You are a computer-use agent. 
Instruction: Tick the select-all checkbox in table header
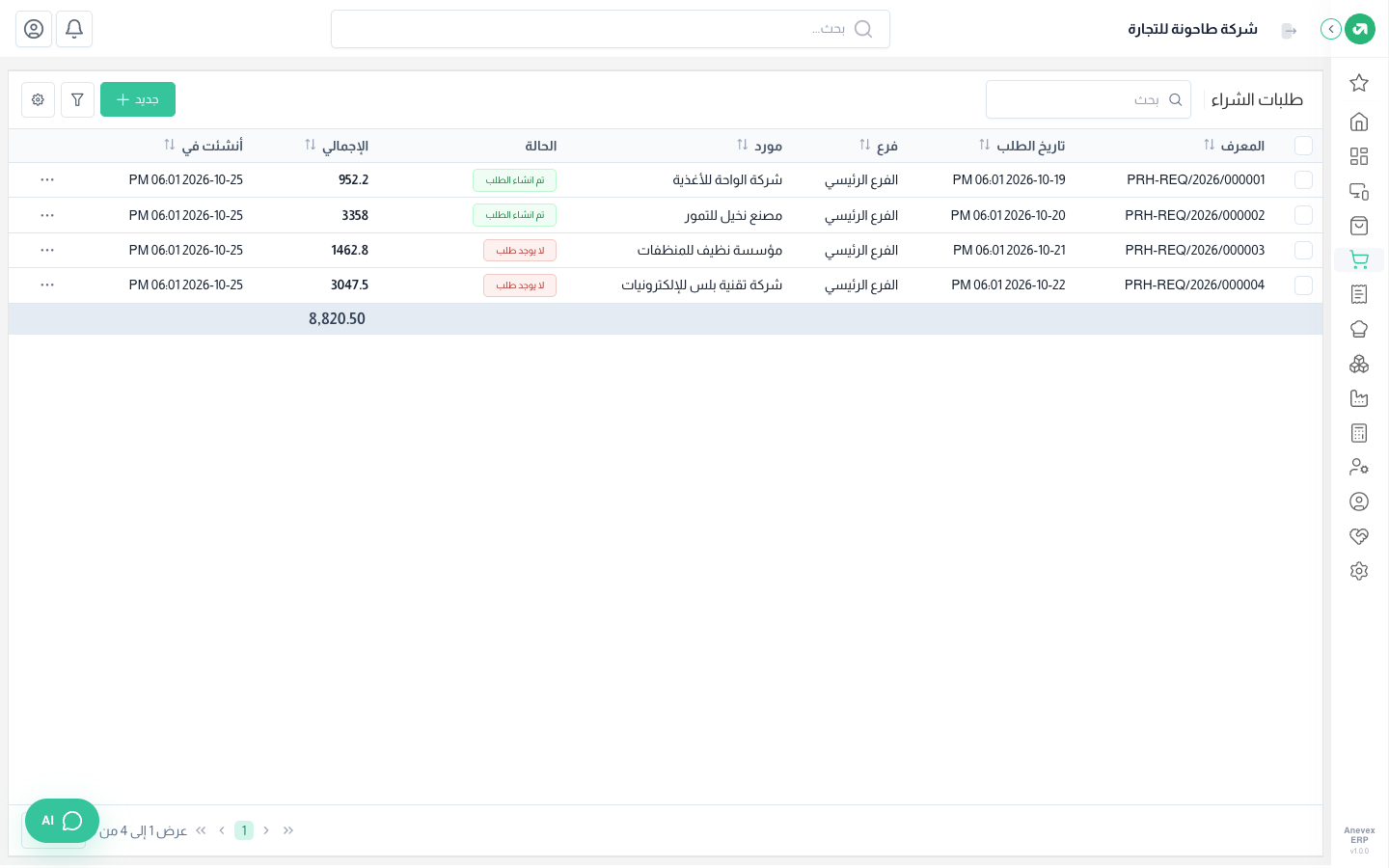click(1303, 146)
